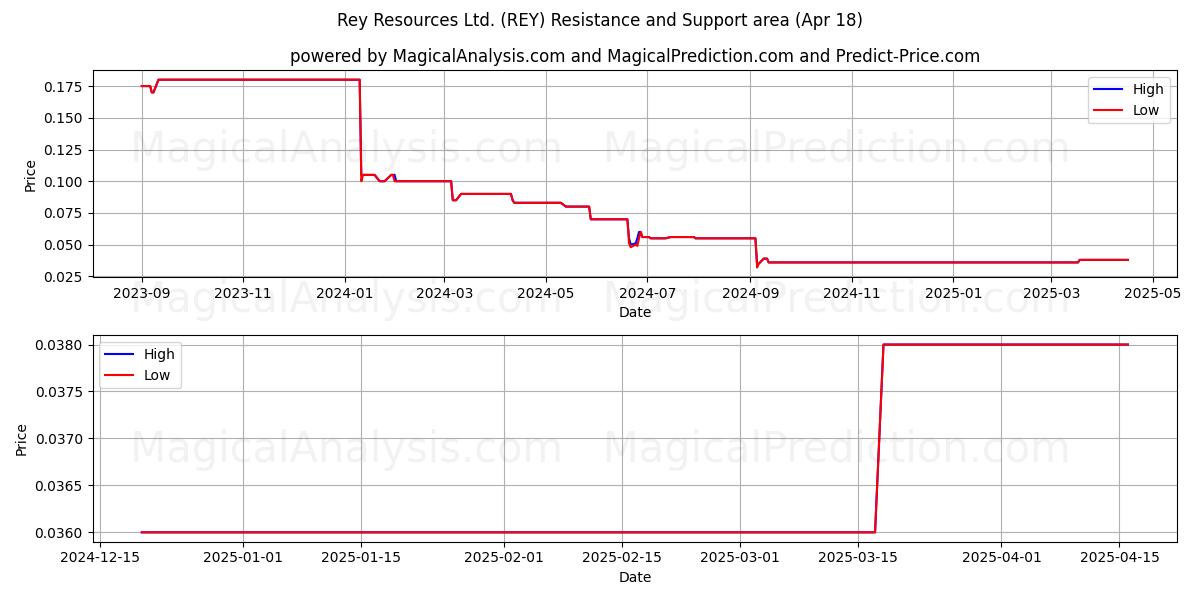Click the 2024-12-15 date tick label

(99, 558)
